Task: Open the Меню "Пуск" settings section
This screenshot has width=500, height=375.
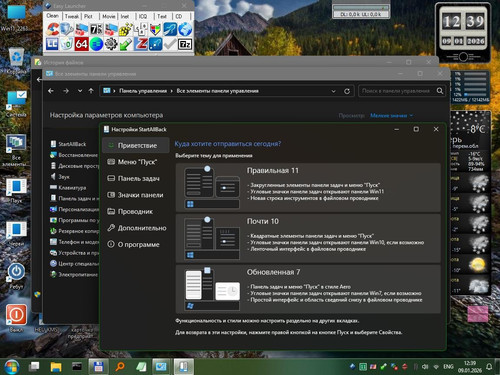Action: click(136, 162)
